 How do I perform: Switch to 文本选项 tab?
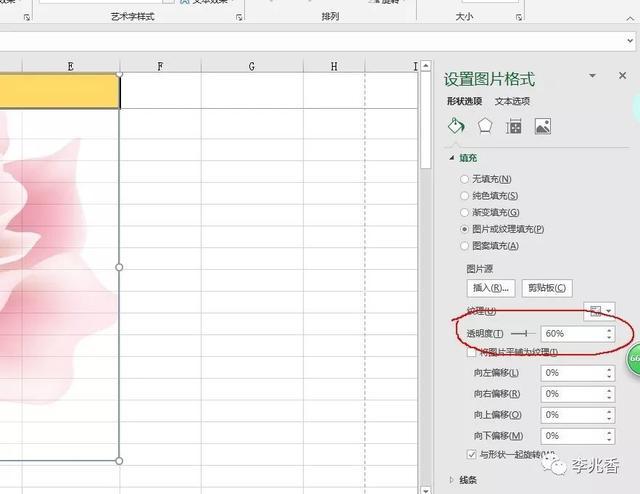click(x=512, y=101)
